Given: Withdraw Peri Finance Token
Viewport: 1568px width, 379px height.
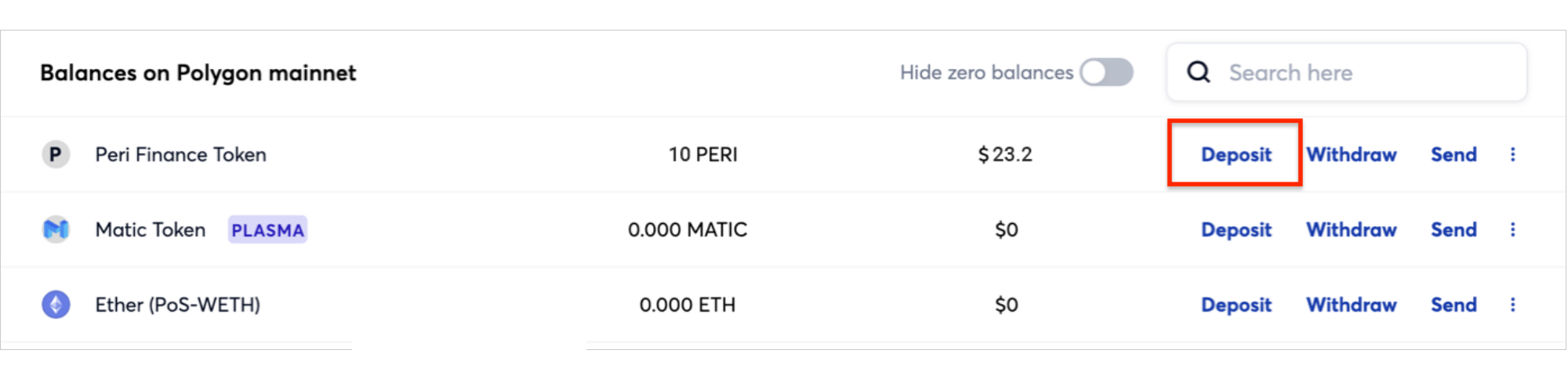Looking at the screenshot, I should 1352,154.
